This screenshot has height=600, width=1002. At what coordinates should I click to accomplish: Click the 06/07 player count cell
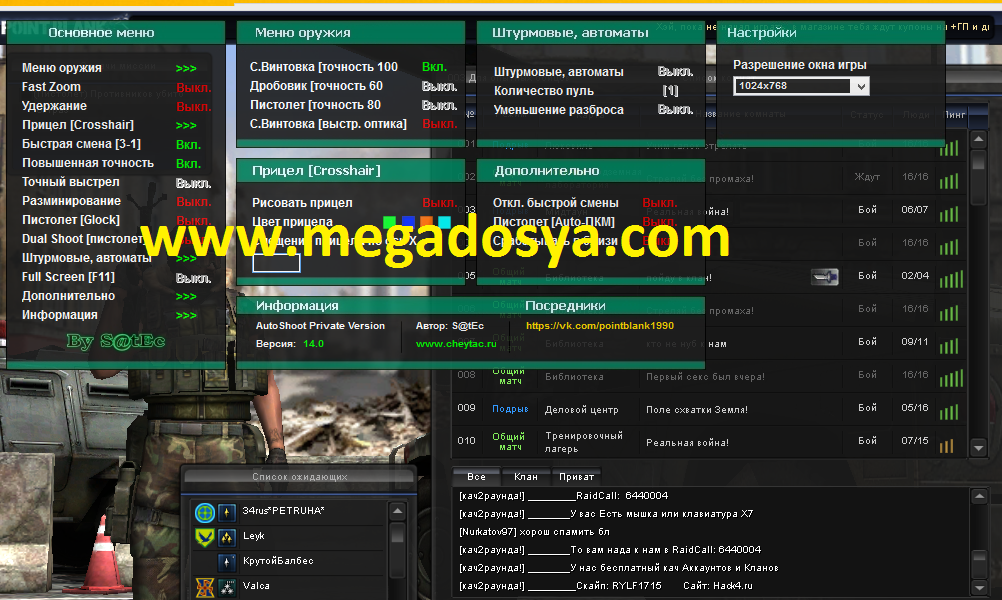pyautogui.click(x=914, y=210)
